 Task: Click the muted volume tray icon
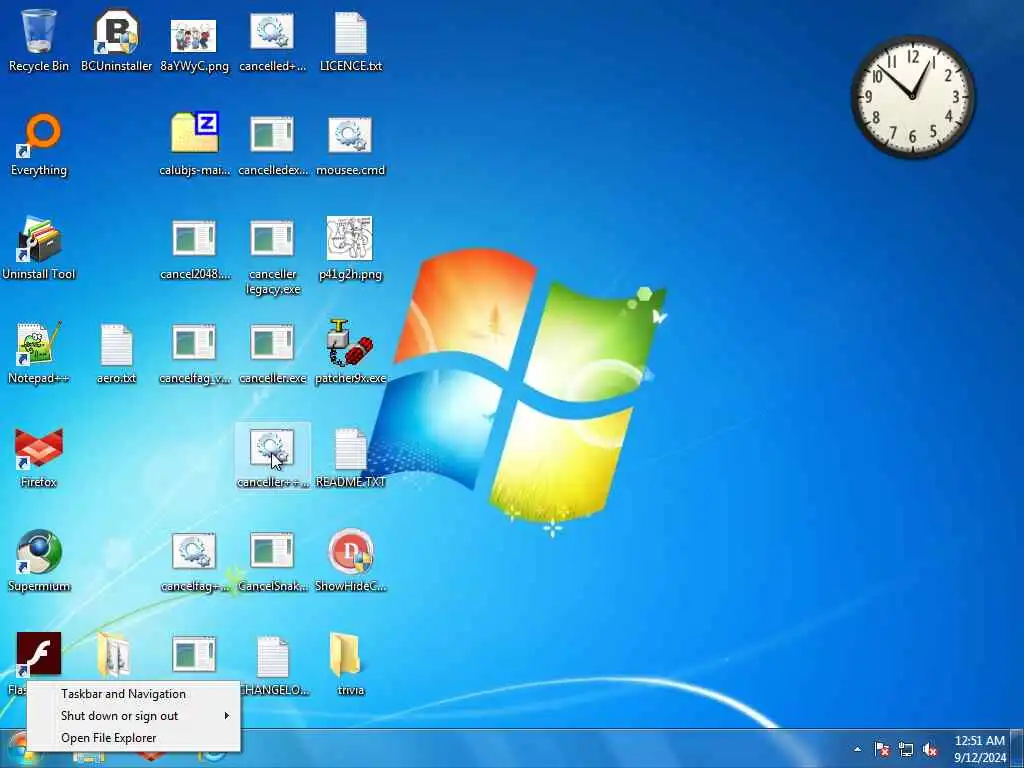point(930,749)
